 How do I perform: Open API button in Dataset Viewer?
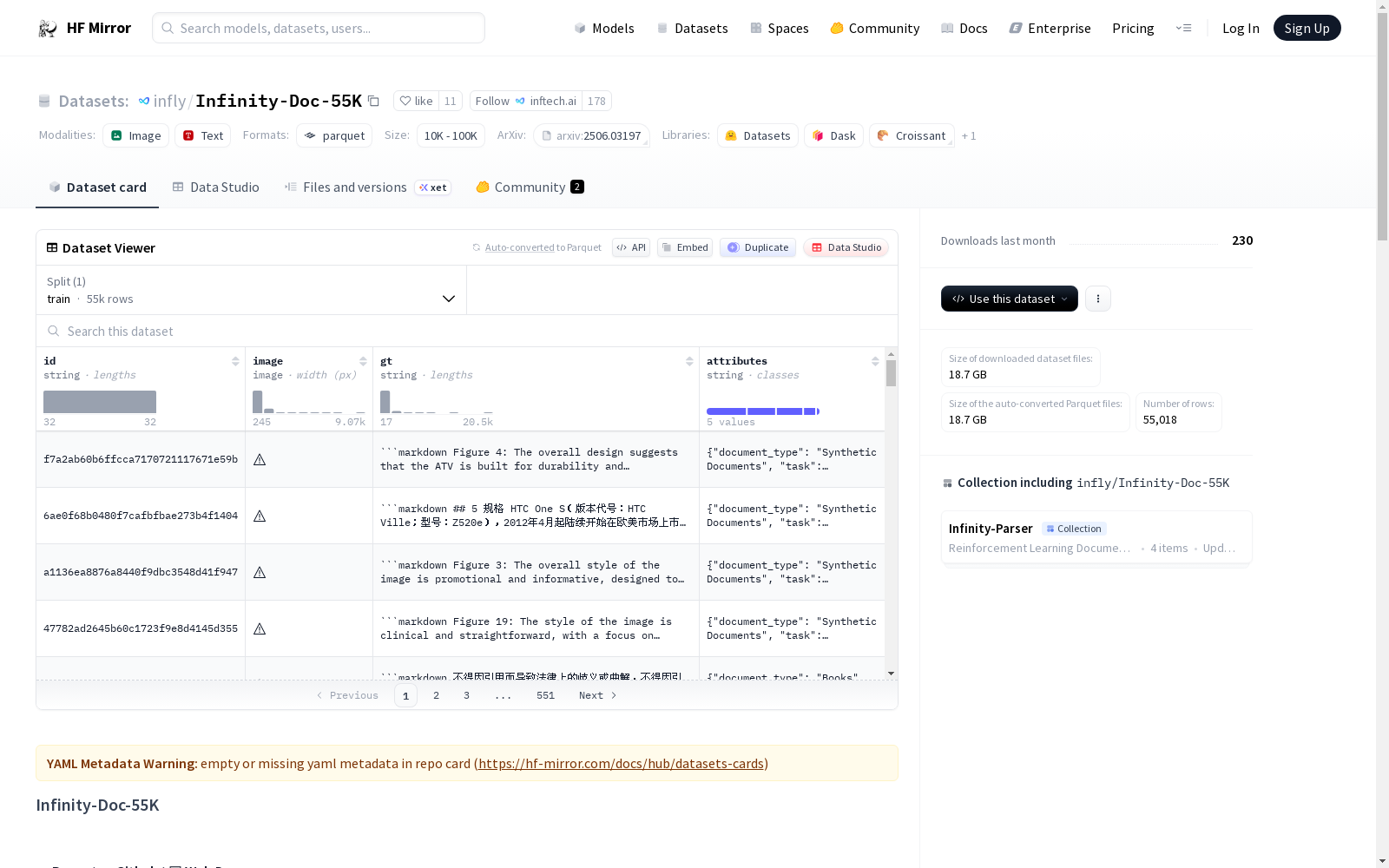click(x=631, y=247)
